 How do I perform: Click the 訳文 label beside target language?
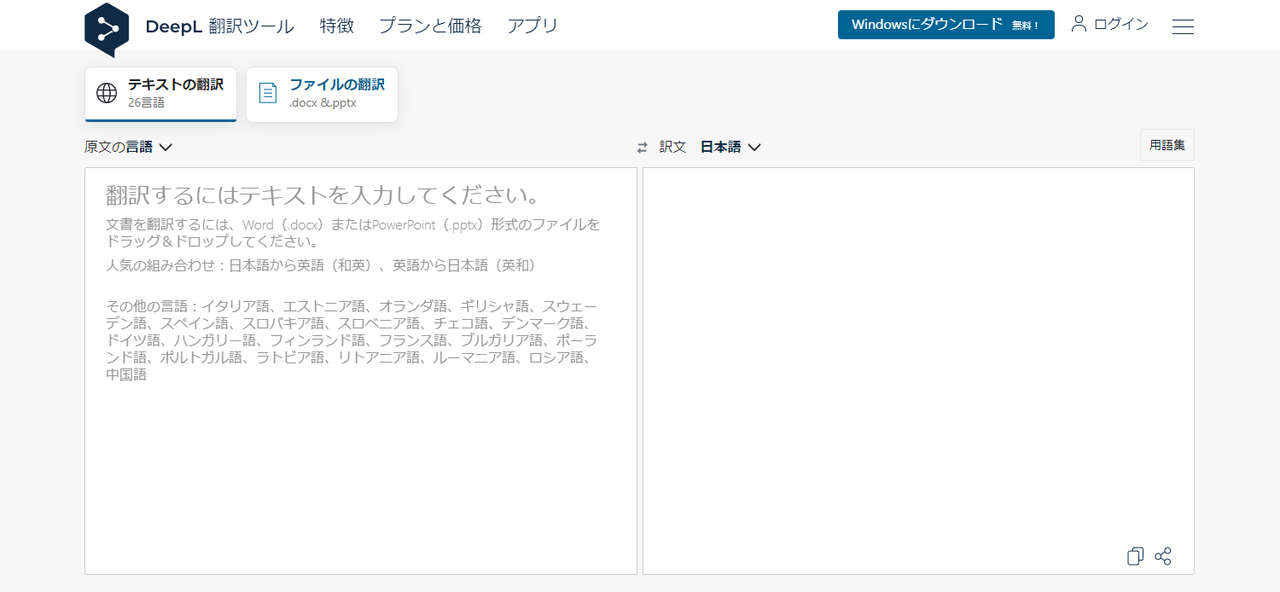coord(673,147)
